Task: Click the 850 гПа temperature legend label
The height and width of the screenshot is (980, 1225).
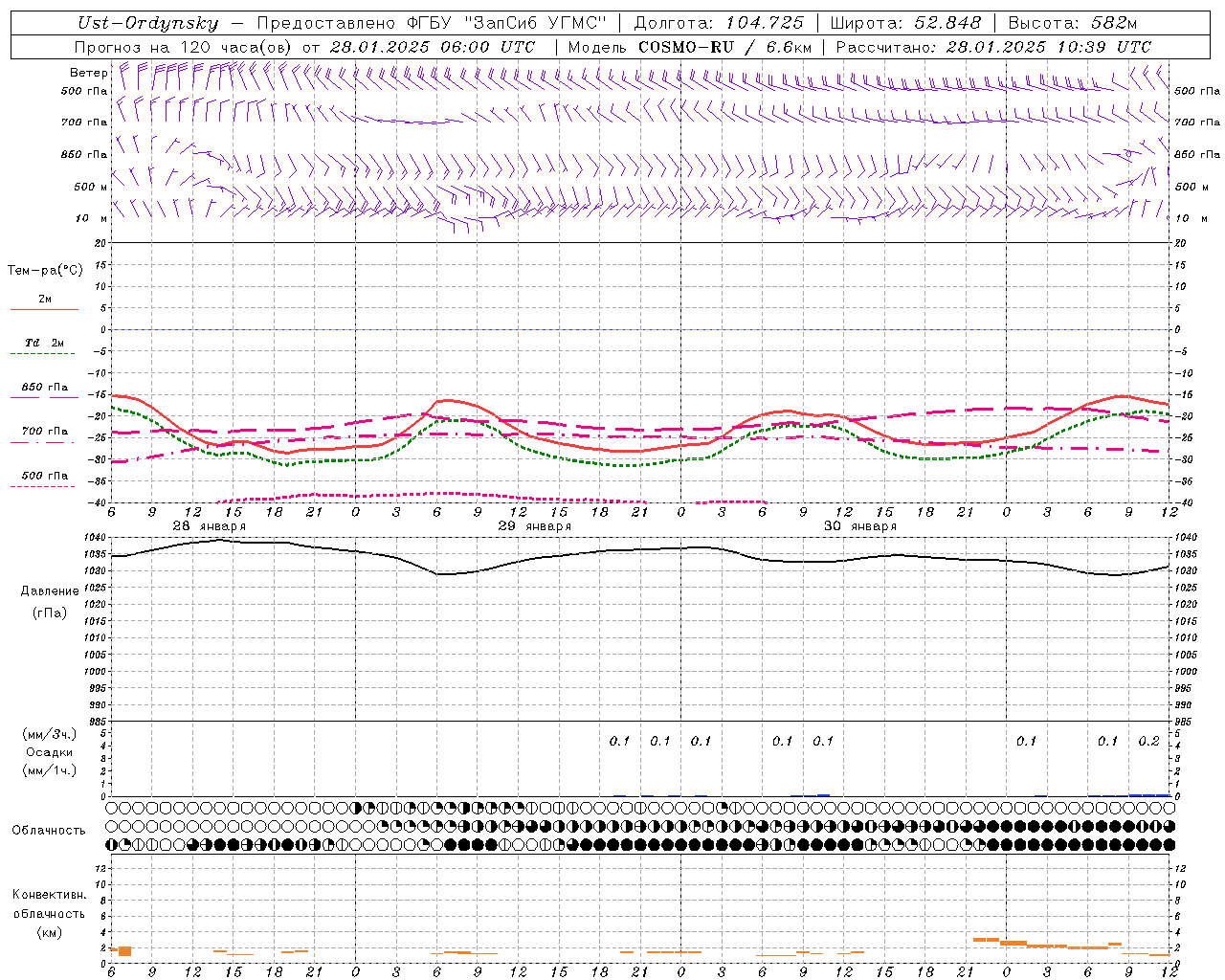Action: tap(45, 388)
